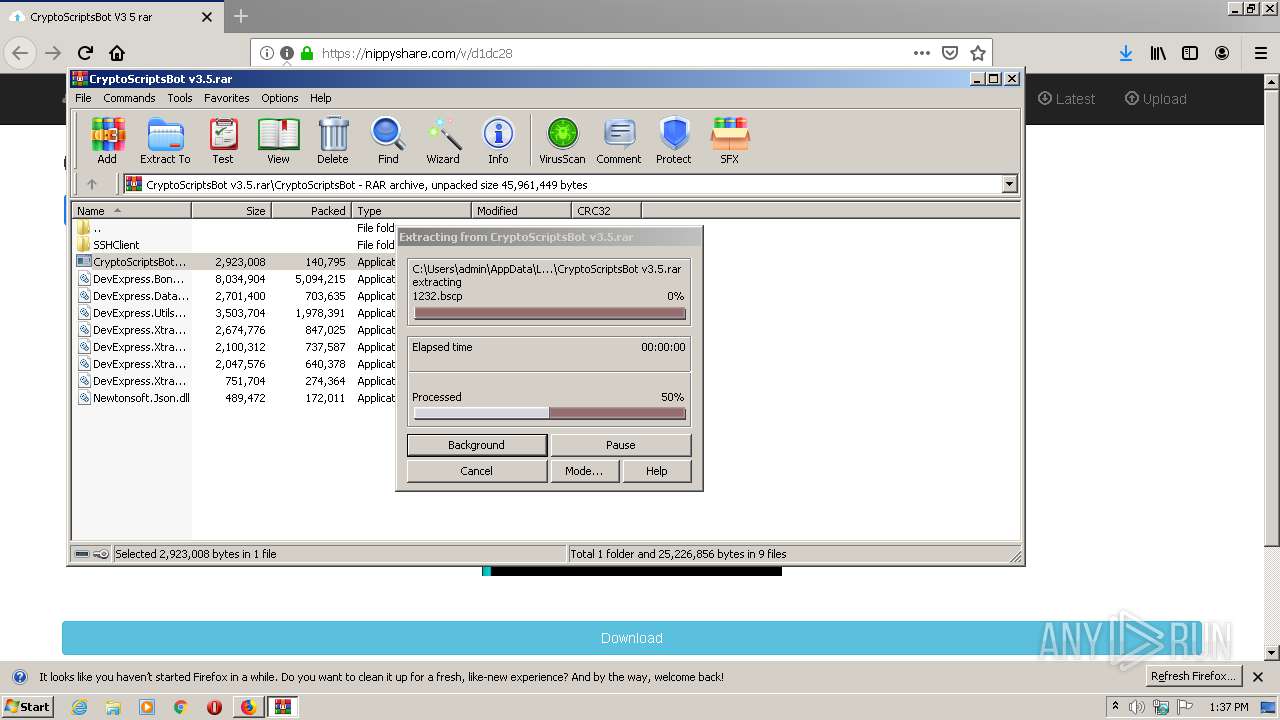Open Firefox account icon

1222,53
